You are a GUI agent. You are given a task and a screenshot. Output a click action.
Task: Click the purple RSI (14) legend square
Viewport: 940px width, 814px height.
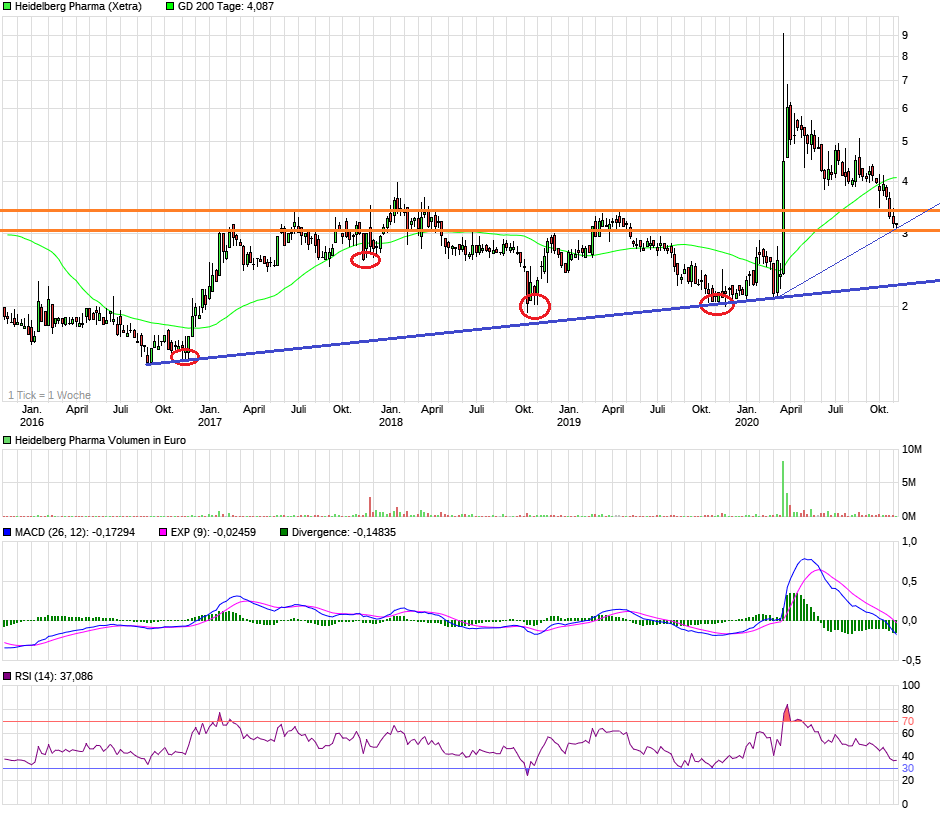(x=7, y=677)
